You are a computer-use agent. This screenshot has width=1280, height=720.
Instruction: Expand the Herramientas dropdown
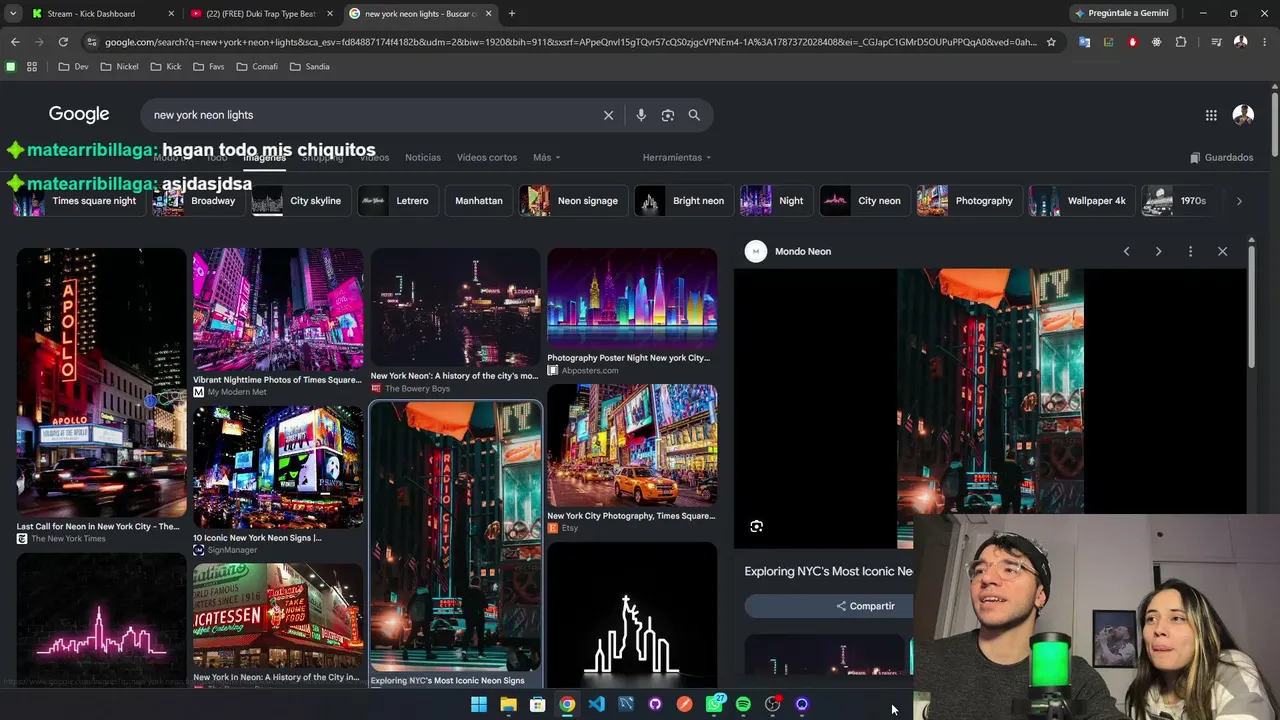(x=677, y=157)
